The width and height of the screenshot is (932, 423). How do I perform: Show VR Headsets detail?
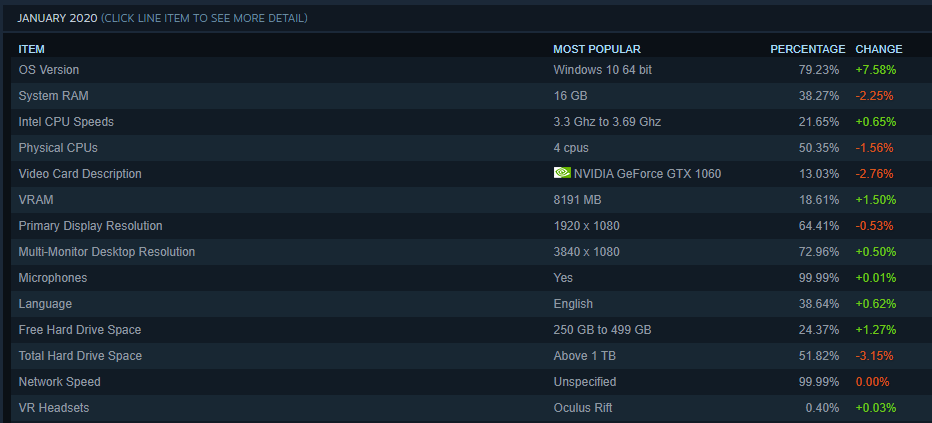tap(52, 408)
